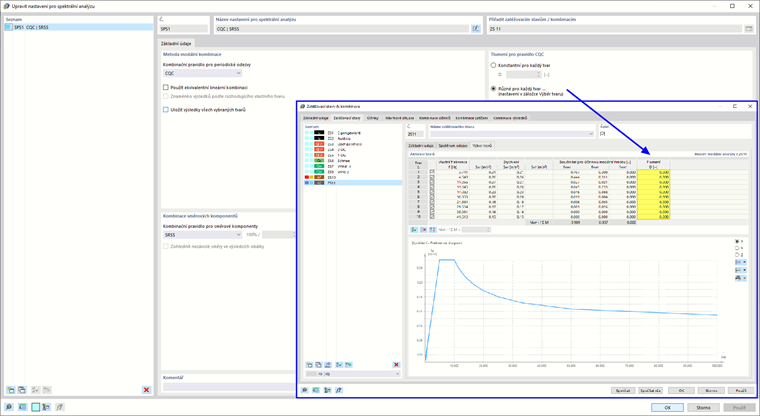760x416 pixels.
Task: Click the new spectral settings icon
Action: coord(11,390)
